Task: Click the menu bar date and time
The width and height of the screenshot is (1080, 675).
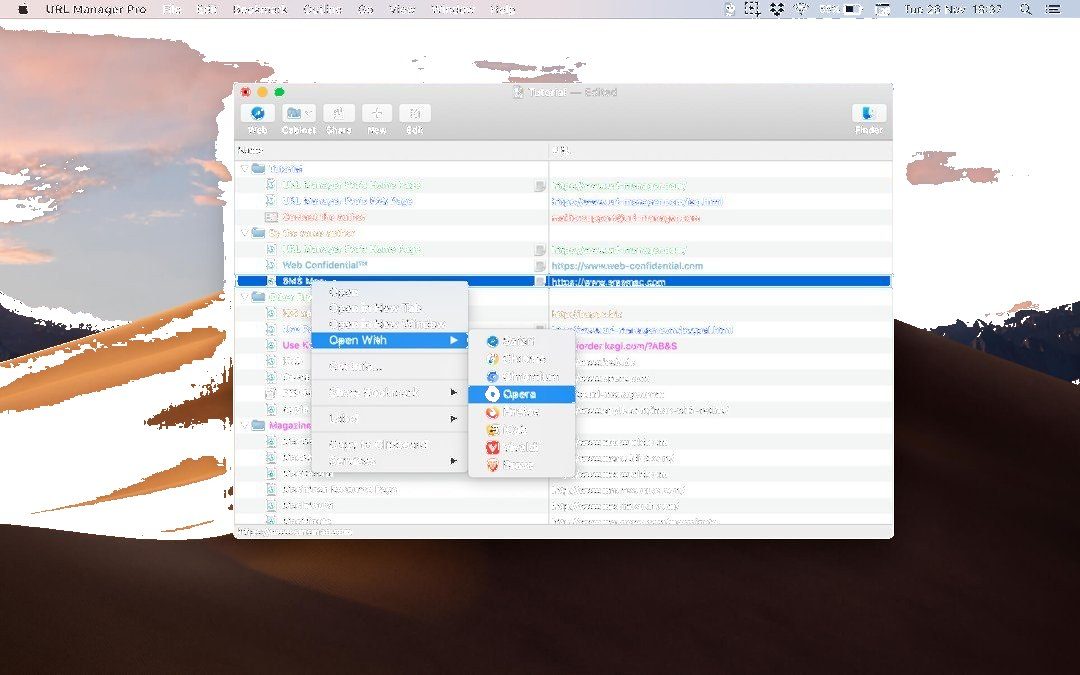Action: pos(954,9)
